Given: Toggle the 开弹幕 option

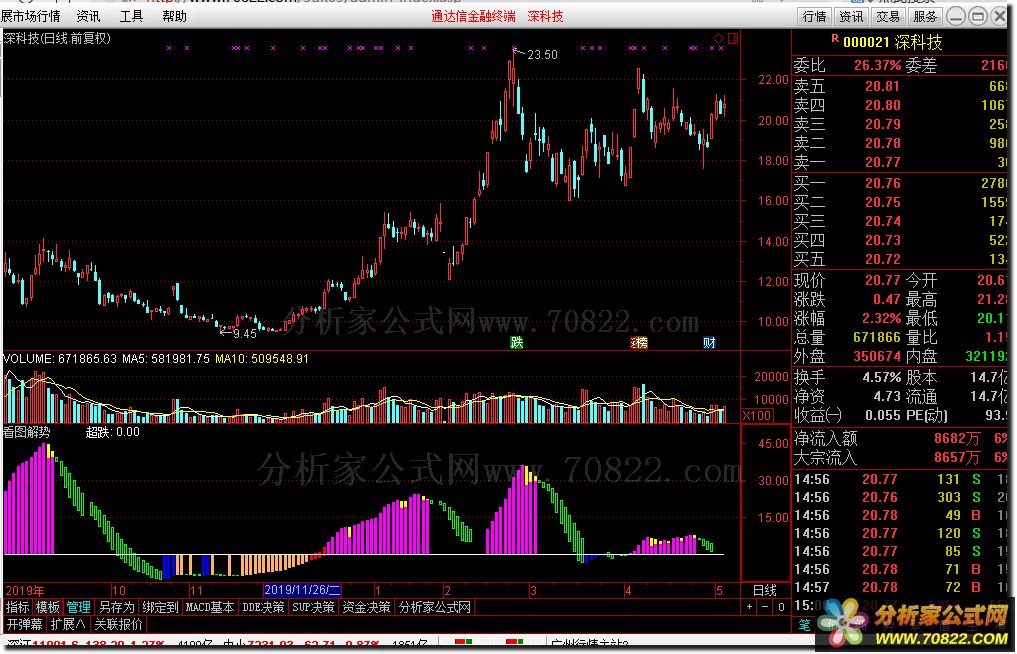Looking at the screenshot, I should [25, 624].
